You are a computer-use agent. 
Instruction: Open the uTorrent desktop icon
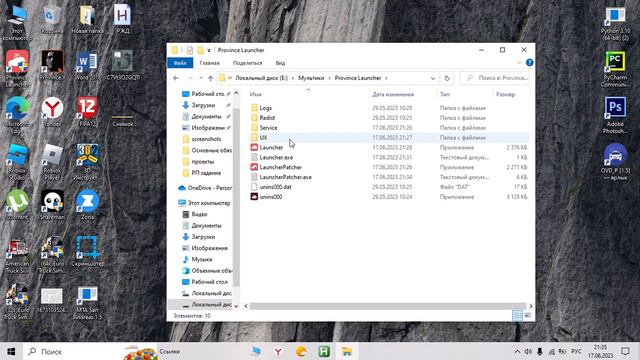(x=17, y=205)
